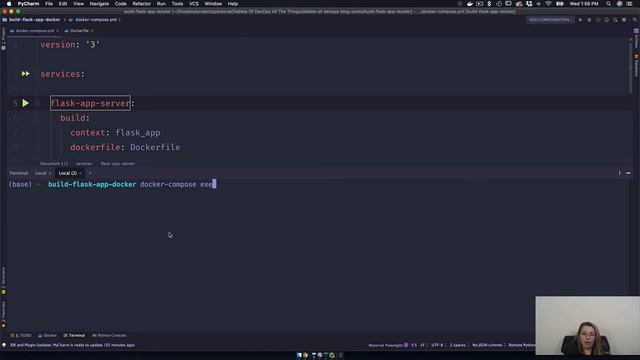Open Notification Center list icon
Viewport: 640px width, 360px height.
pyautogui.click(x=630, y=4)
